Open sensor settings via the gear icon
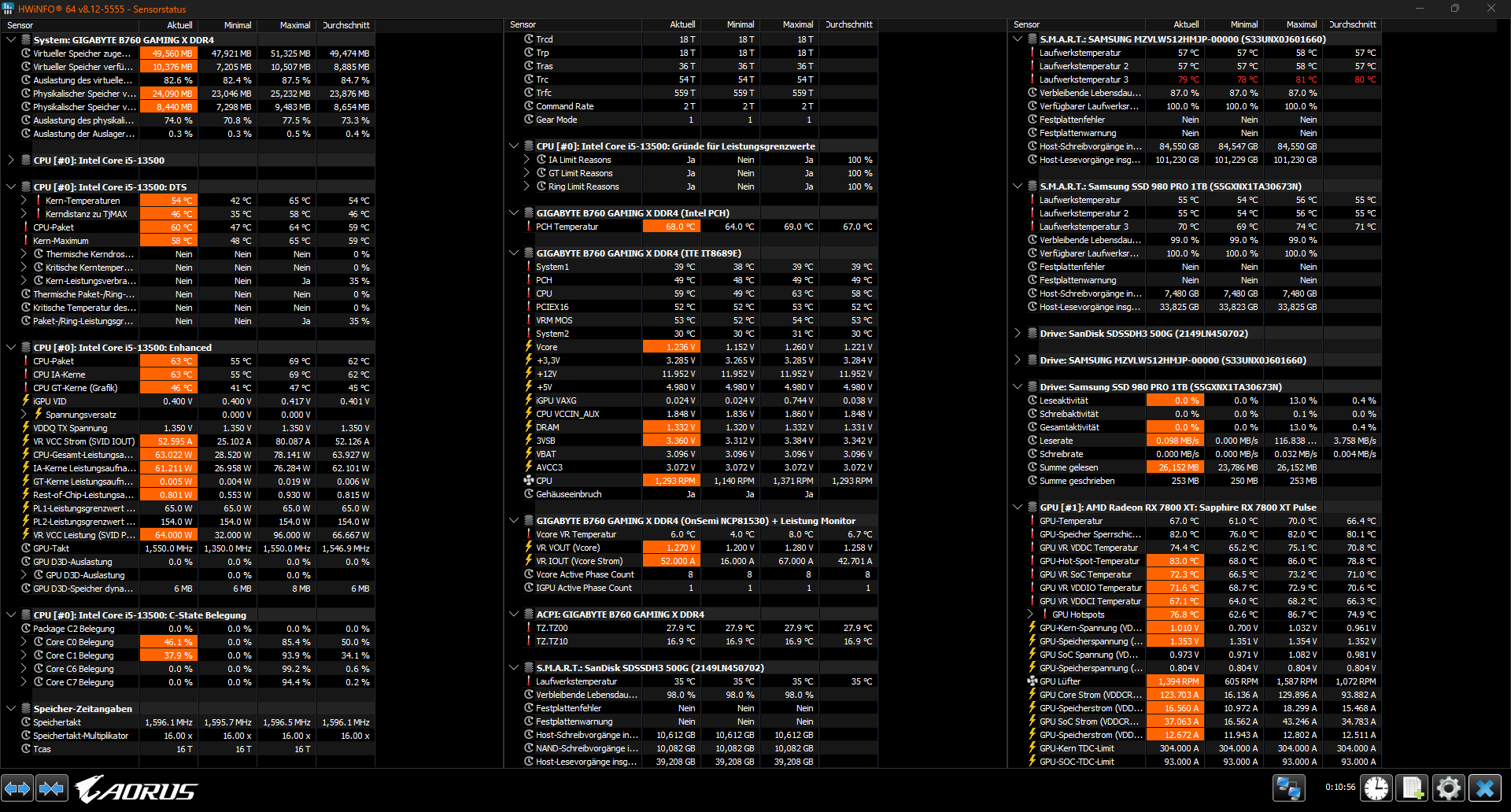The image size is (1511, 812). [1449, 788]
